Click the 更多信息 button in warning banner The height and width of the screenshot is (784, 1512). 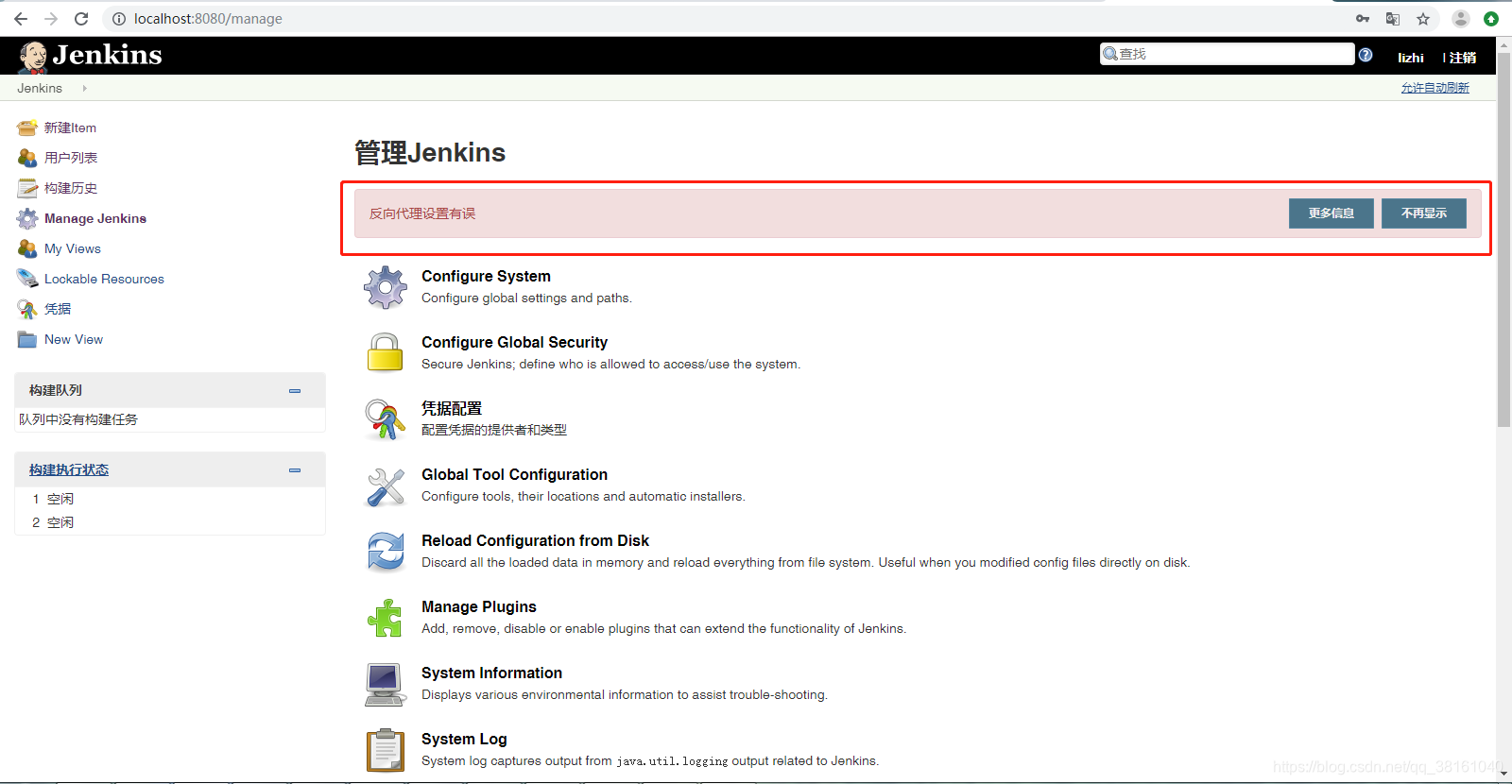[1332, 213]
